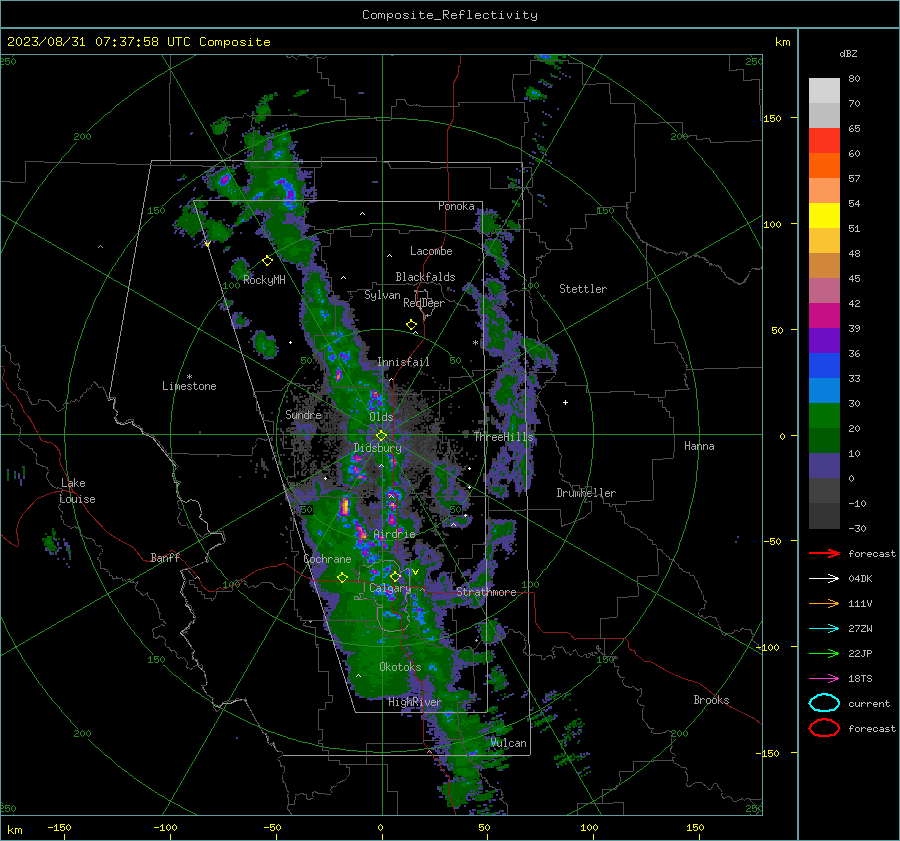Click the Drumheller town label
The height and width of the screenshot is (841, 900).
tap(586, 493)
